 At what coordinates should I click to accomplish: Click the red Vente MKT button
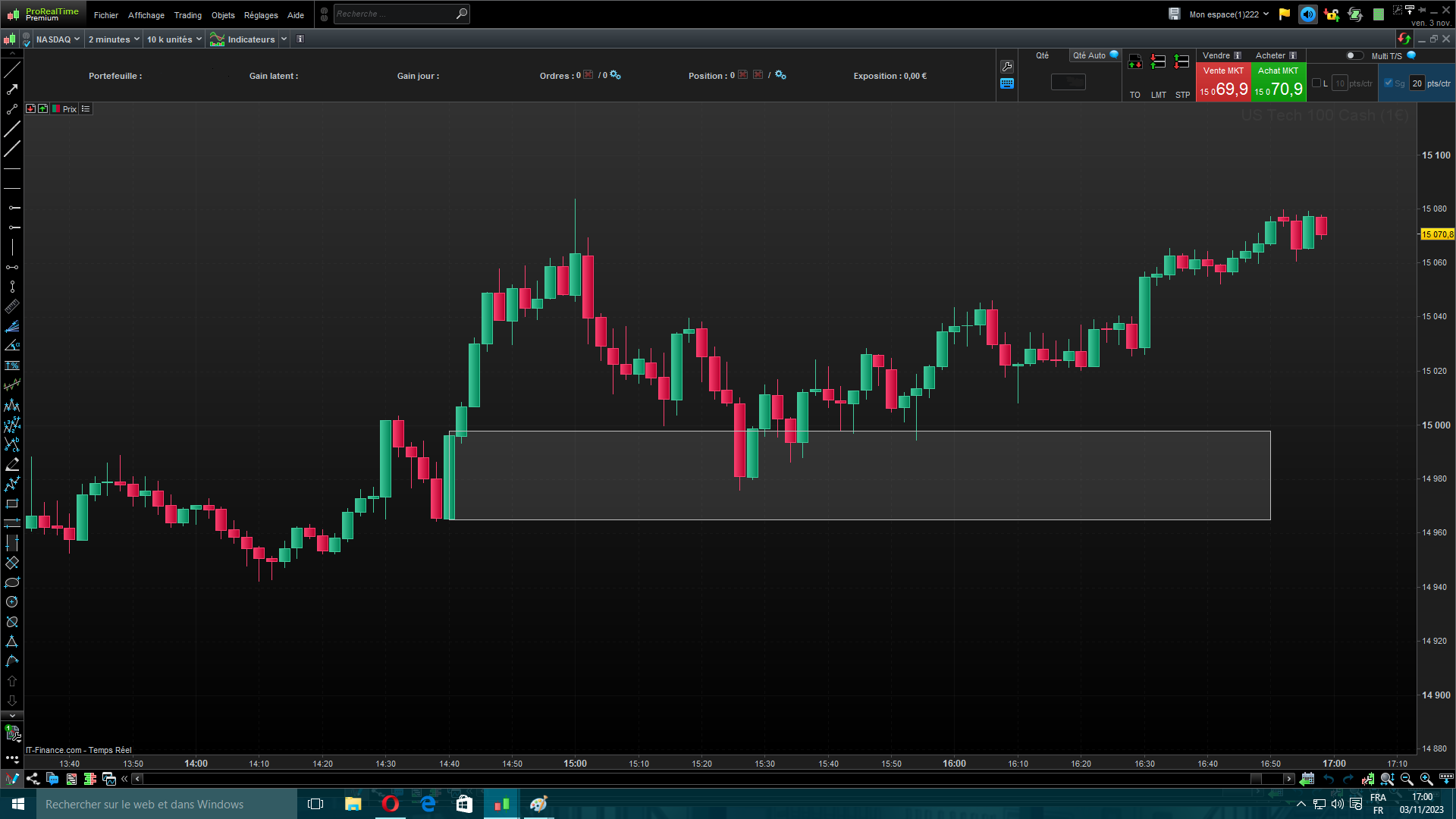click(1223, 82)
